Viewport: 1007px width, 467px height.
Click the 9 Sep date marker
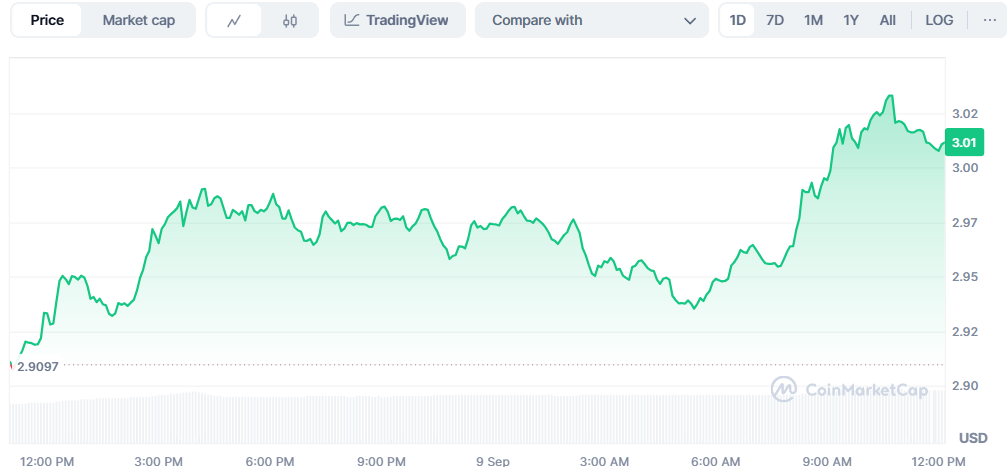[x=492, y=460]
